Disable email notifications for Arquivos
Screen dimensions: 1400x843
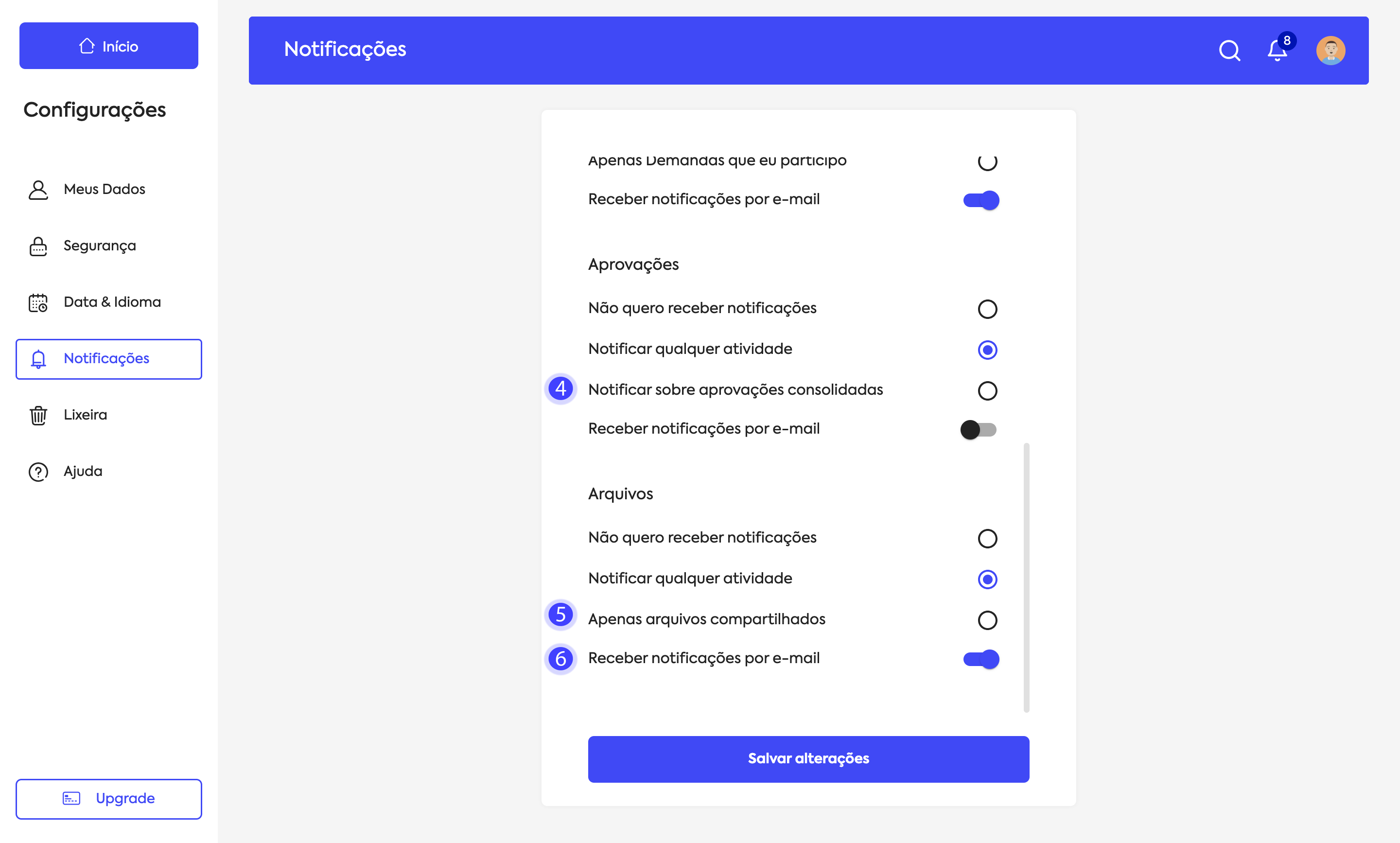[x=981, y=659]
